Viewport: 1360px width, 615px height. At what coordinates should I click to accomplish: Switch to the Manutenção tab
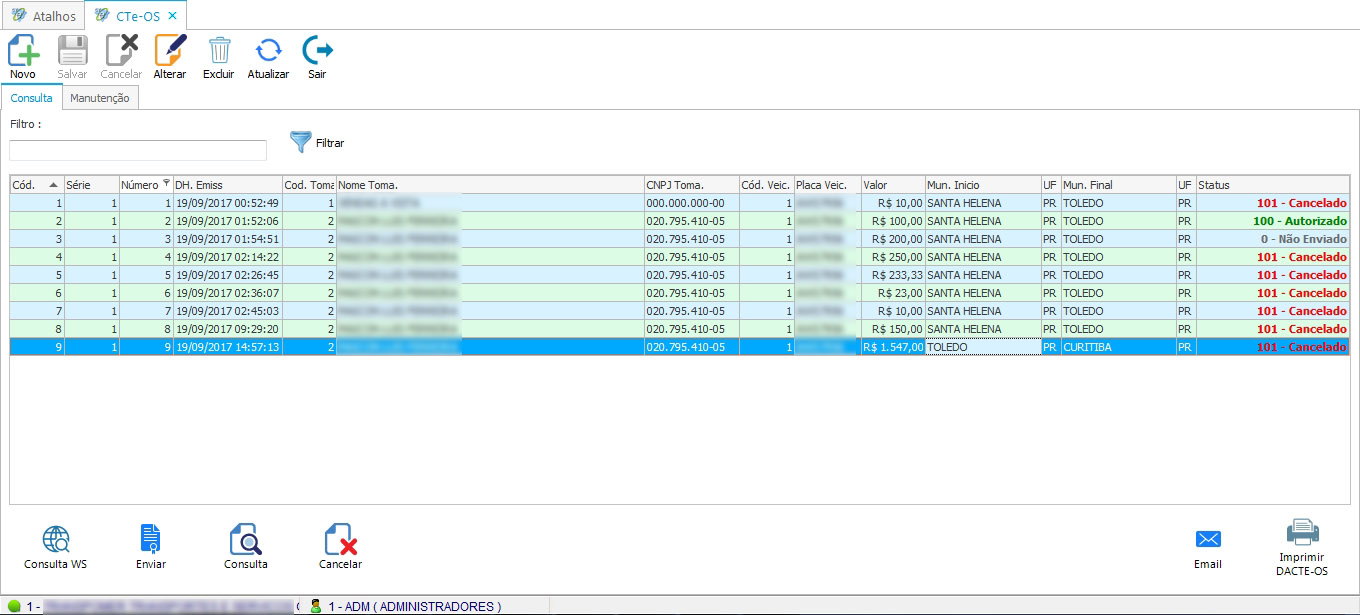coord(99,98)
